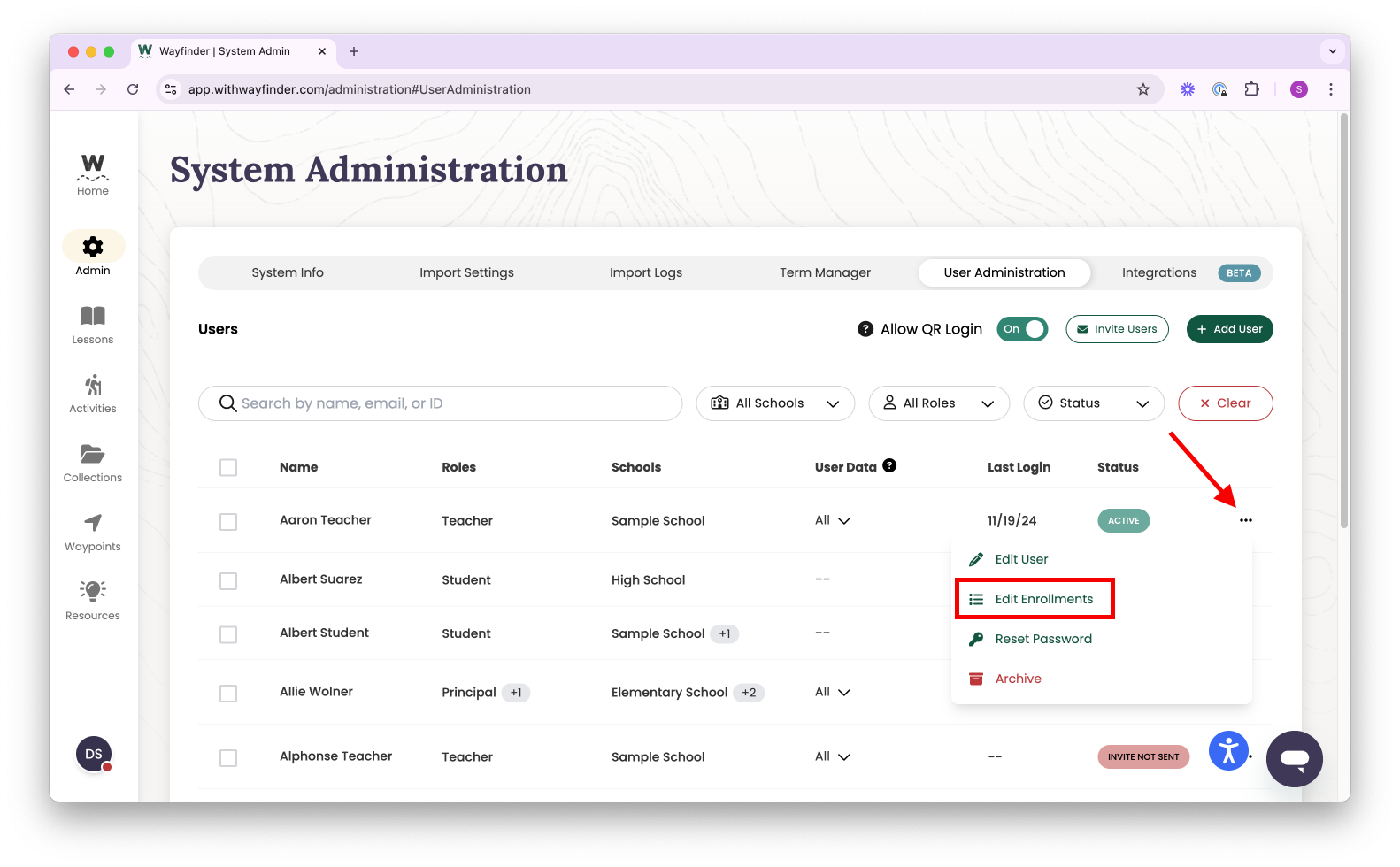Bookmark this page with the star
The image size is (1400, 867).
pyautogui.click(x=1143, y=89)
